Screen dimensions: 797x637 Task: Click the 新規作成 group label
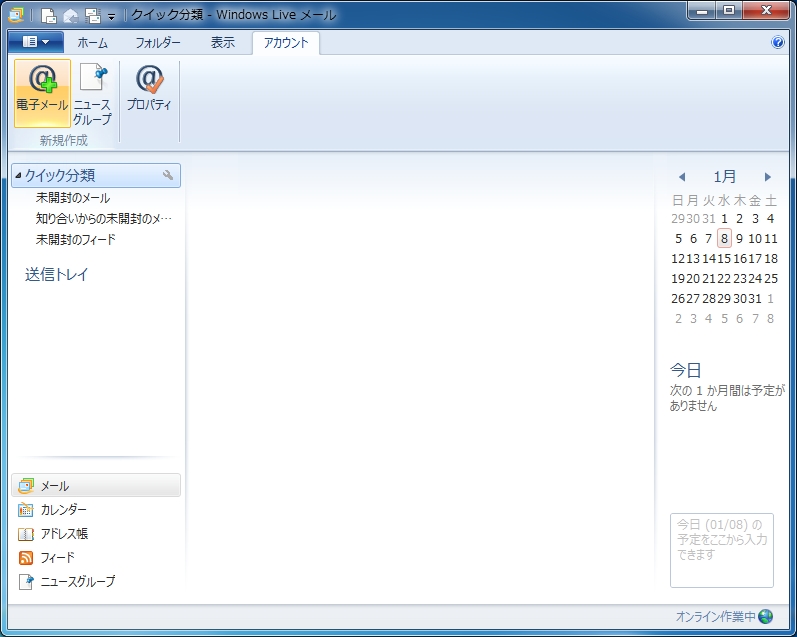[x=64, y=140]
